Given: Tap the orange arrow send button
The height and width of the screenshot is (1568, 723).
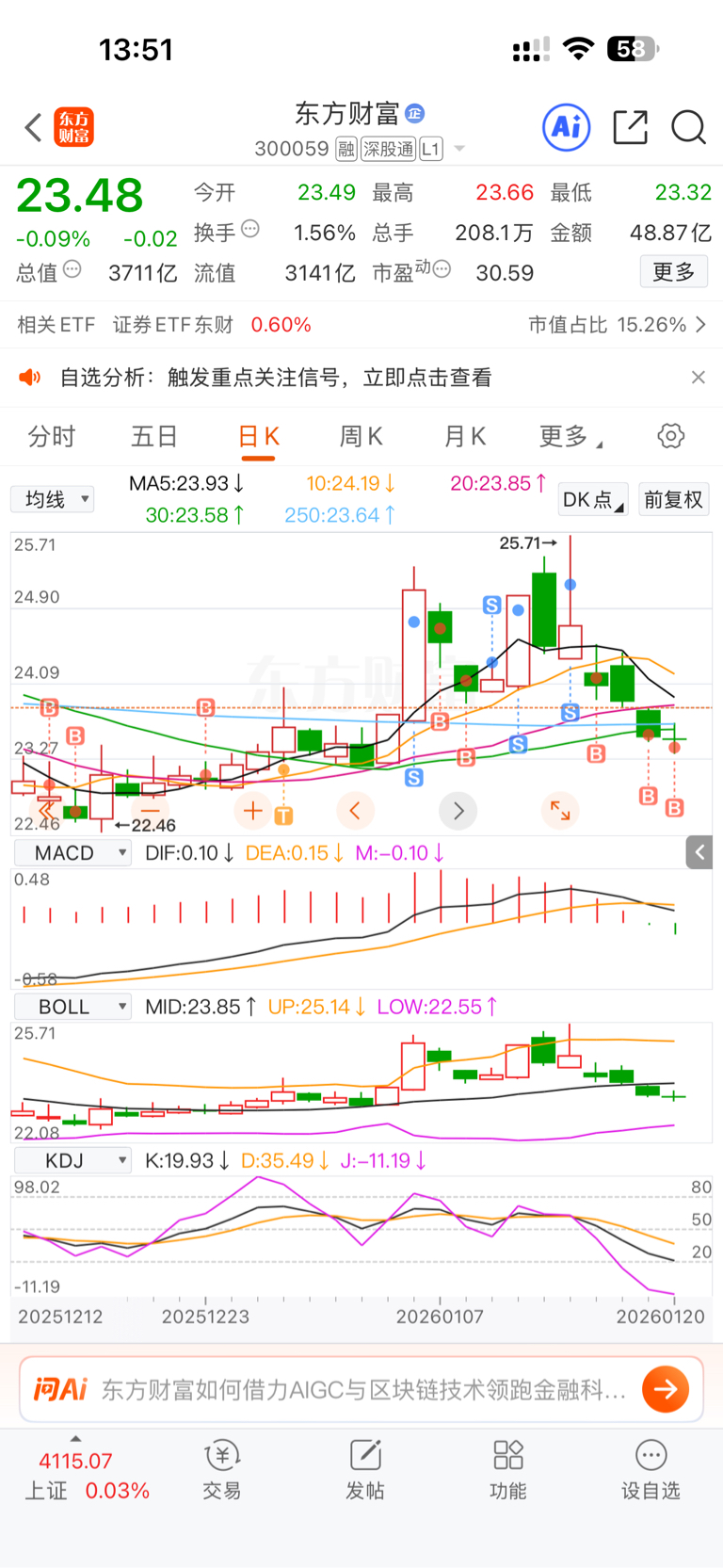Looking at the screenshot, I should (666, 1389).
